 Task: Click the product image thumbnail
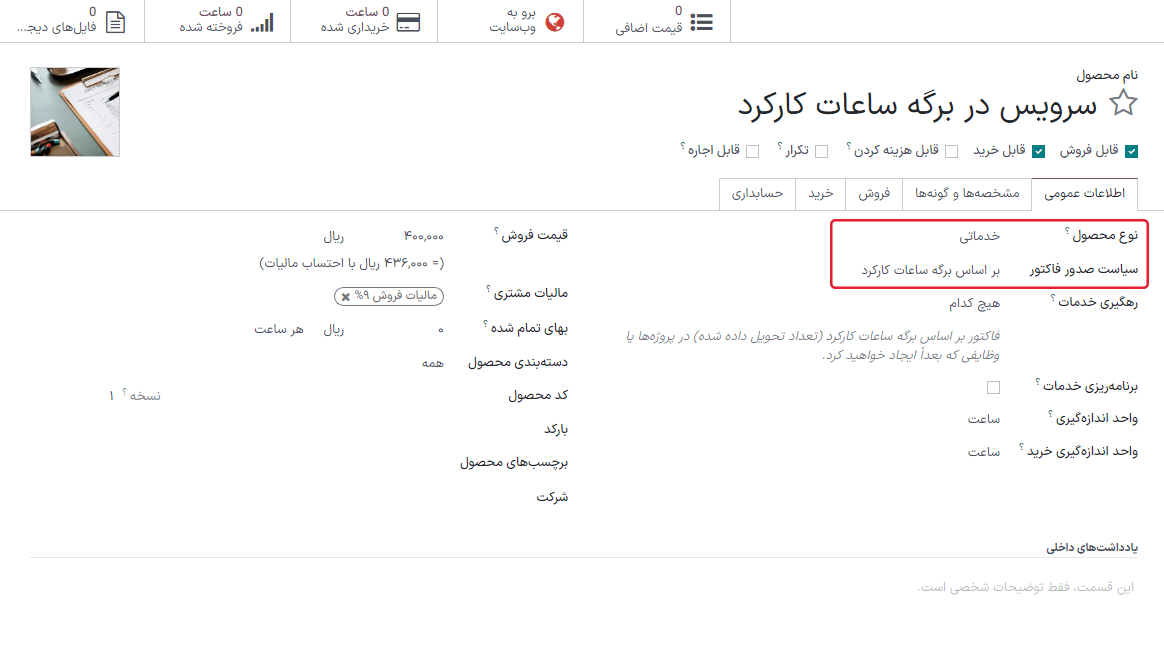[75, 112]
